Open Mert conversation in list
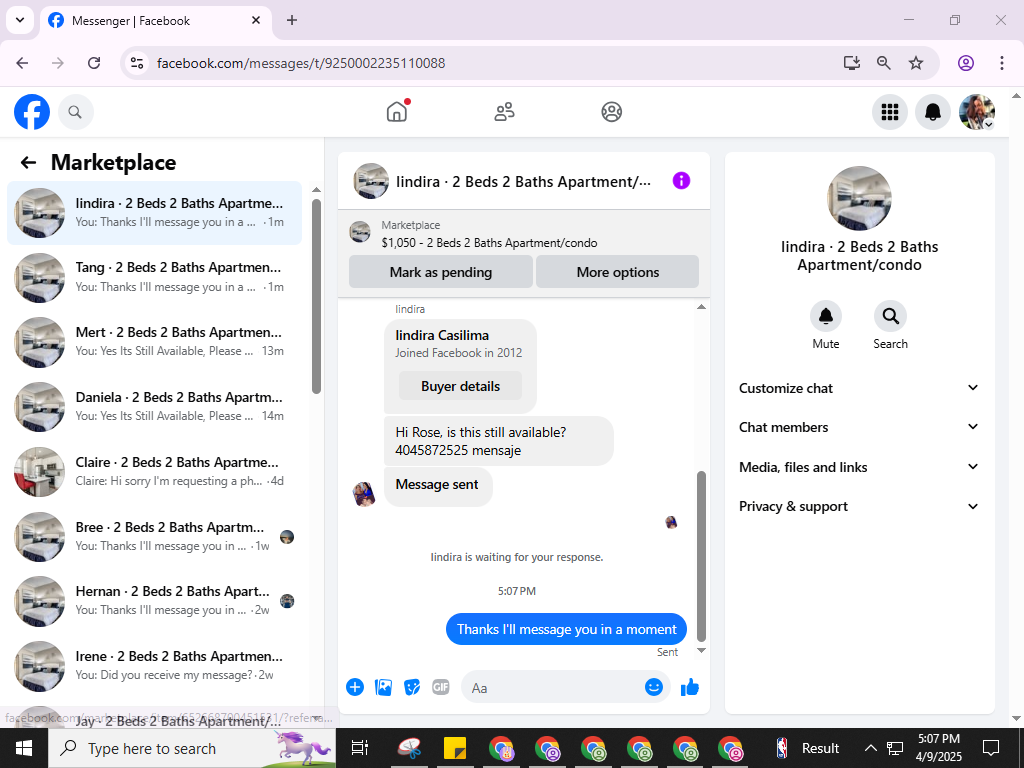 (155, 342)
